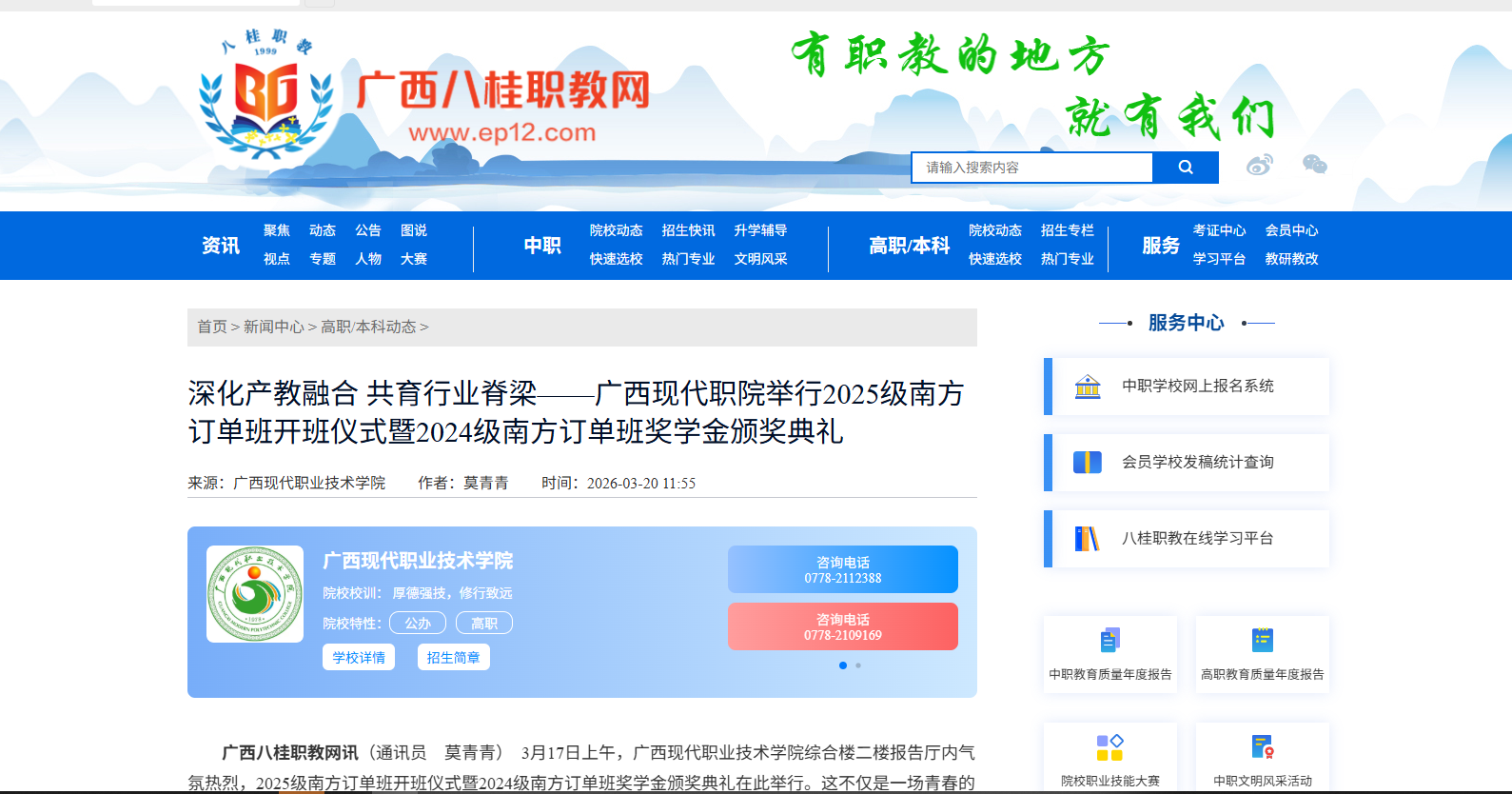
Task: Select the 公办 school type tag
Action: pos(418,624)
